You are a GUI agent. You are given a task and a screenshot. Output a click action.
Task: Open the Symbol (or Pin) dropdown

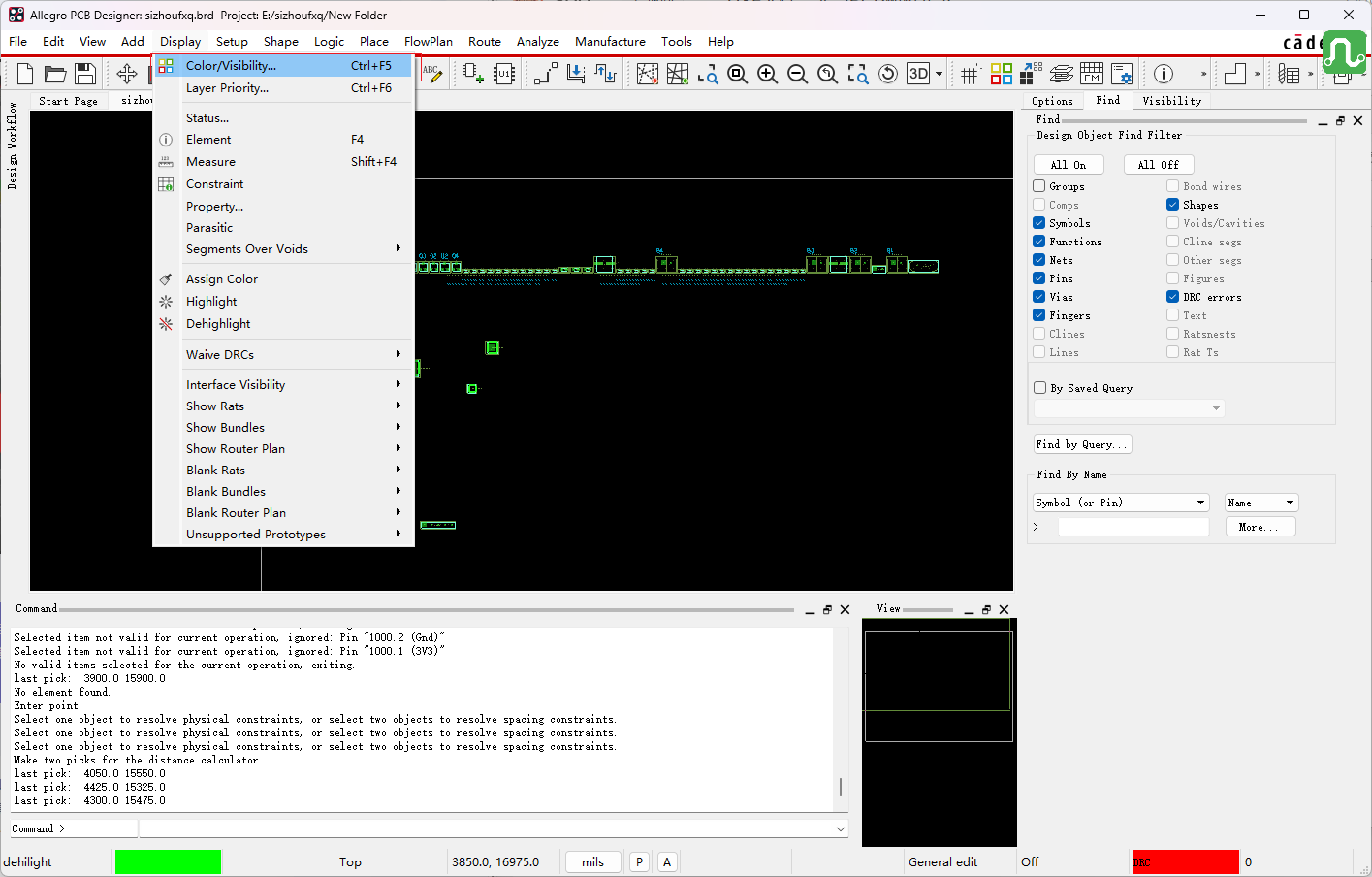(x=1121, y=503)
